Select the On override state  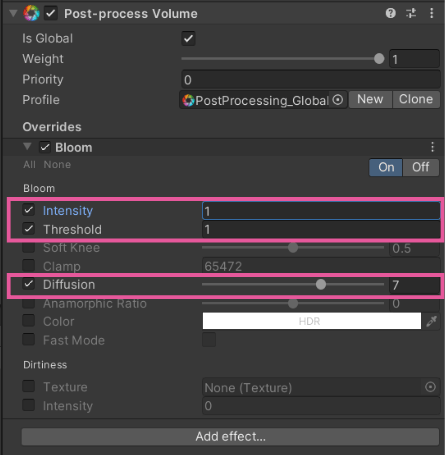coord(386,167)
